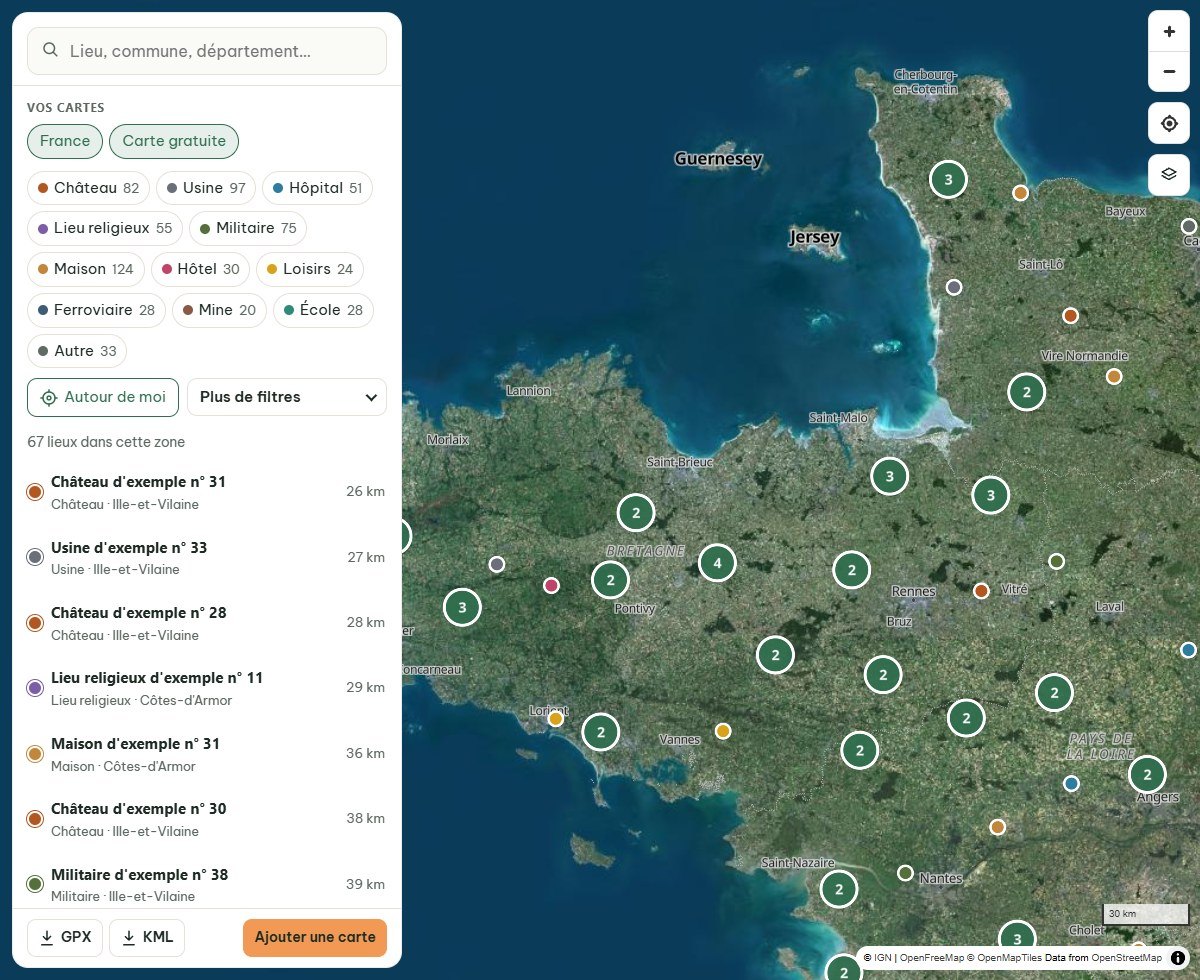Viewport: 1200px width, 980px height.
Task: Open the cluster of 2 north of Rennes
Action: [852, 570]
